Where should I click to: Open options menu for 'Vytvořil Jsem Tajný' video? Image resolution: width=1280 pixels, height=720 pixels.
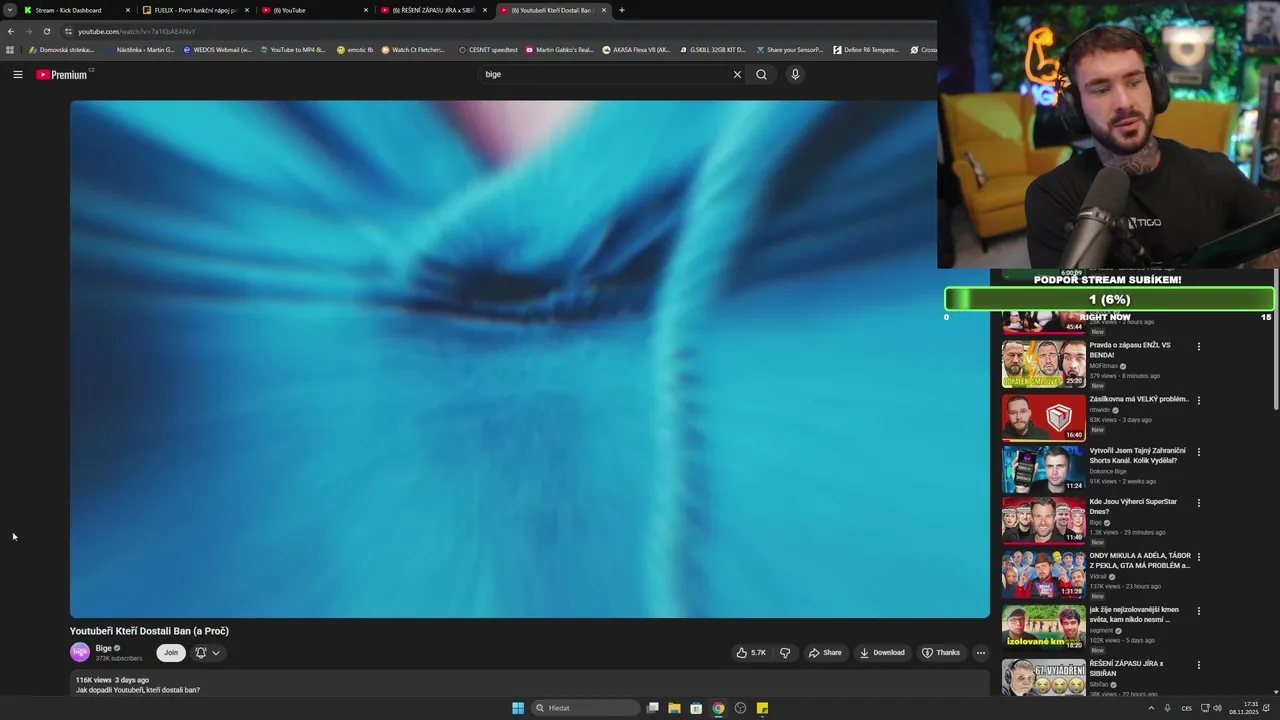[x=1199, y=453]
